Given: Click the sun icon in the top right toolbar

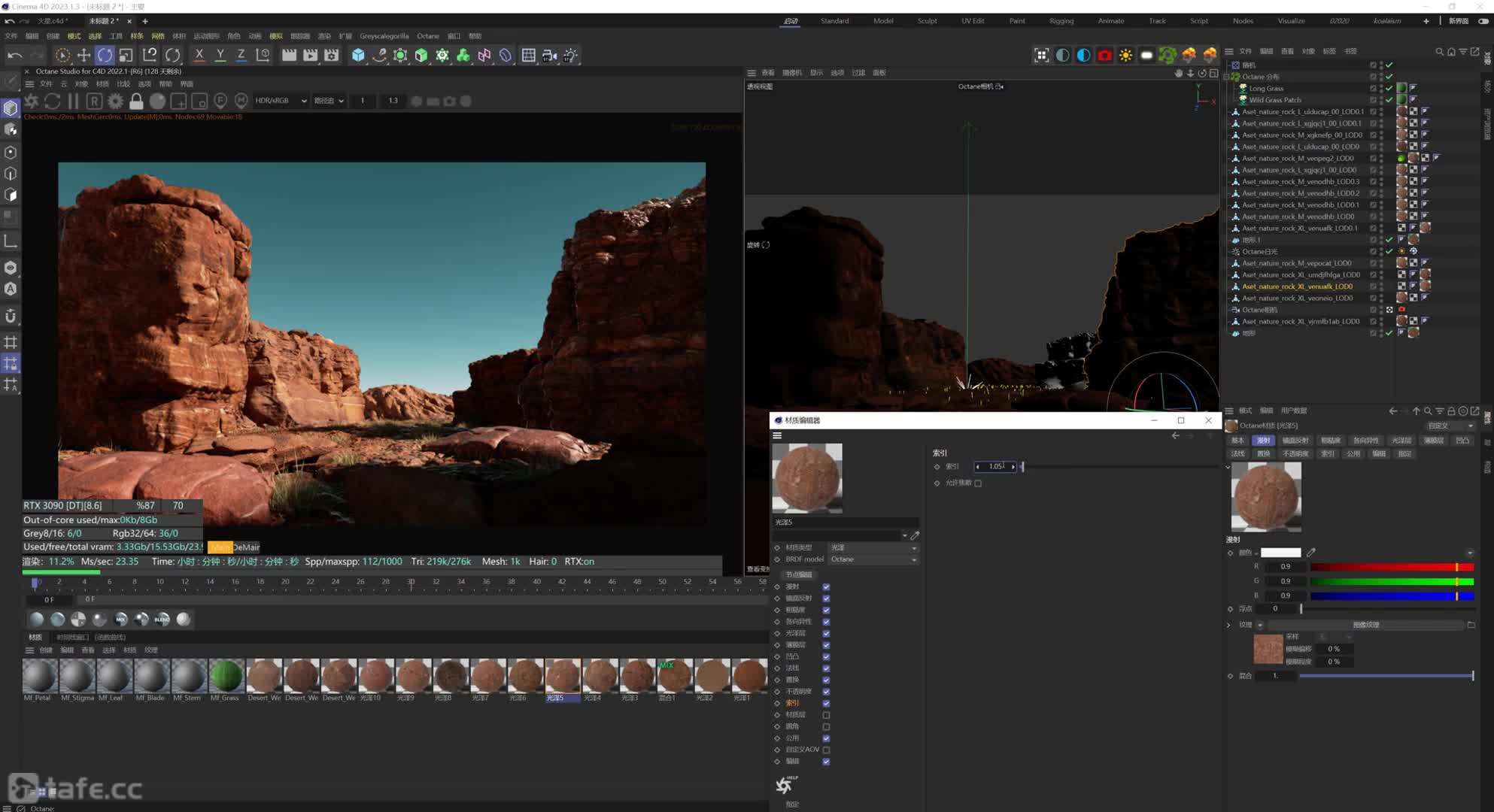Looking at the screenshot, I should click(x=1125, y=55).
